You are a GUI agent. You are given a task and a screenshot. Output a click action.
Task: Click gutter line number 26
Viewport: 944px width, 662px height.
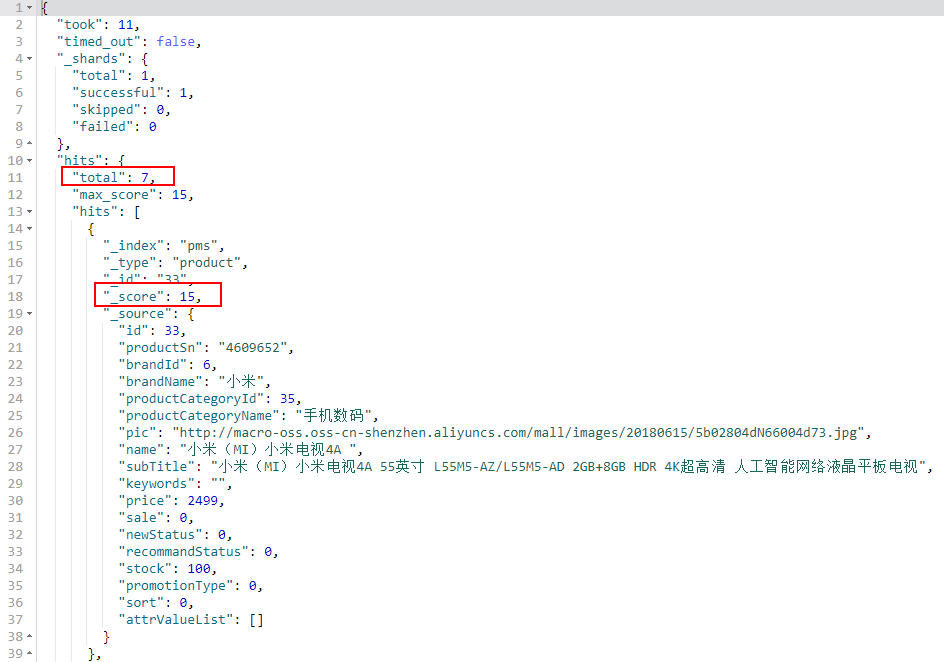click(x=15, y=433)
